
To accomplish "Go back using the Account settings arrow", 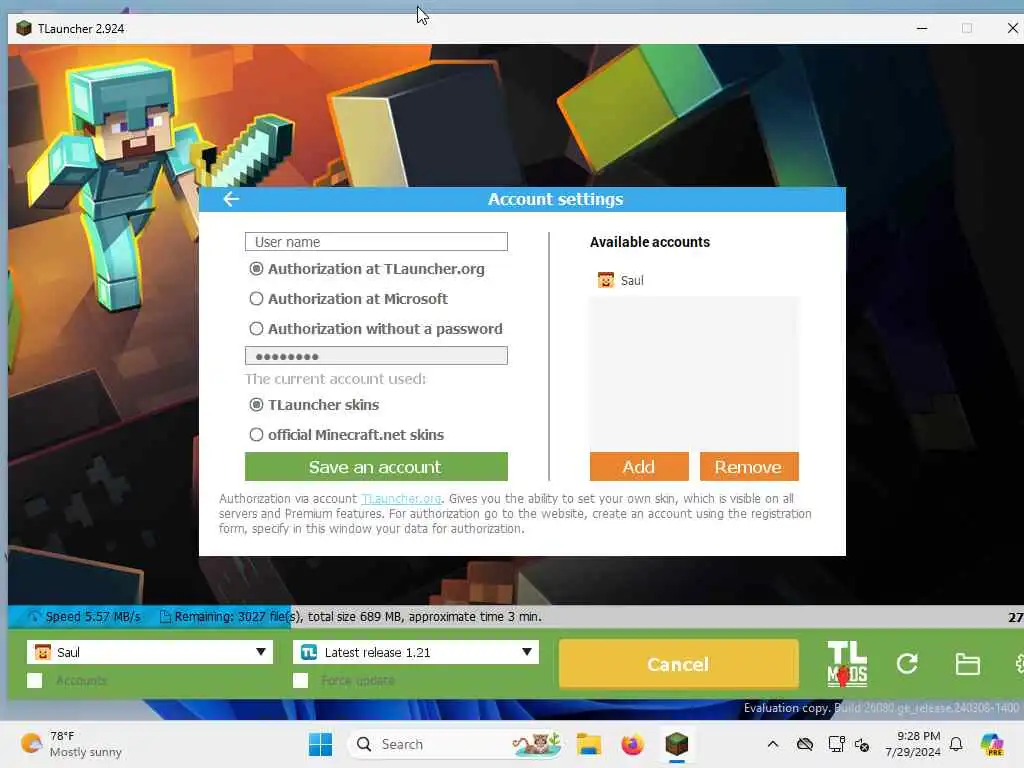I will [231, 199].
